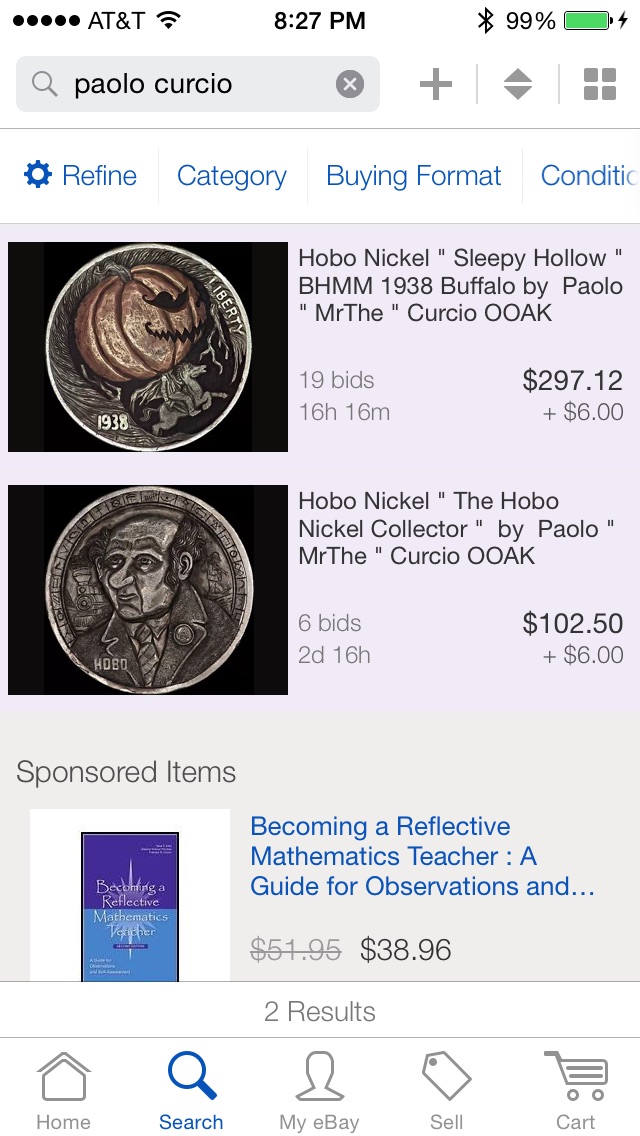The image size is (640, 1136).
Task: Tap the plus icon to save search
Action: point(436,84)
